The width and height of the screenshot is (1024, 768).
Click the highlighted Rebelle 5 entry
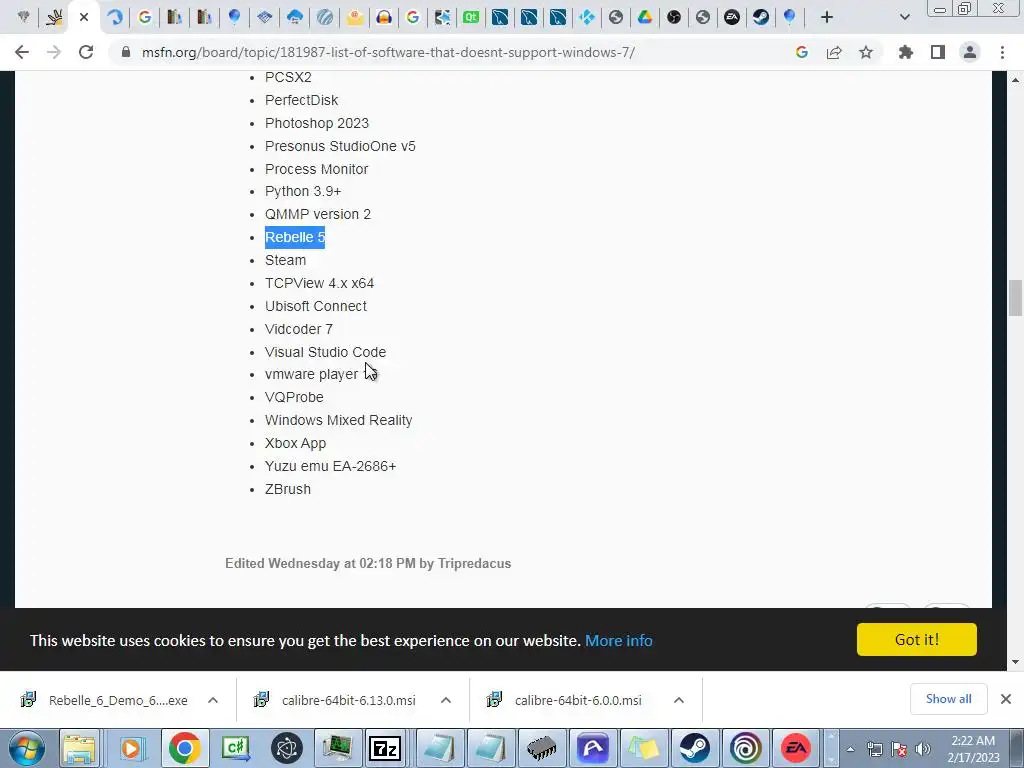click(x=295, y=237)
